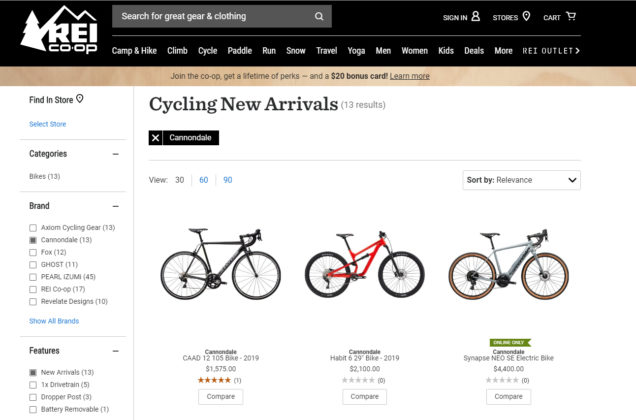Click the REI Outlet arrow chevron

(578, 50)
